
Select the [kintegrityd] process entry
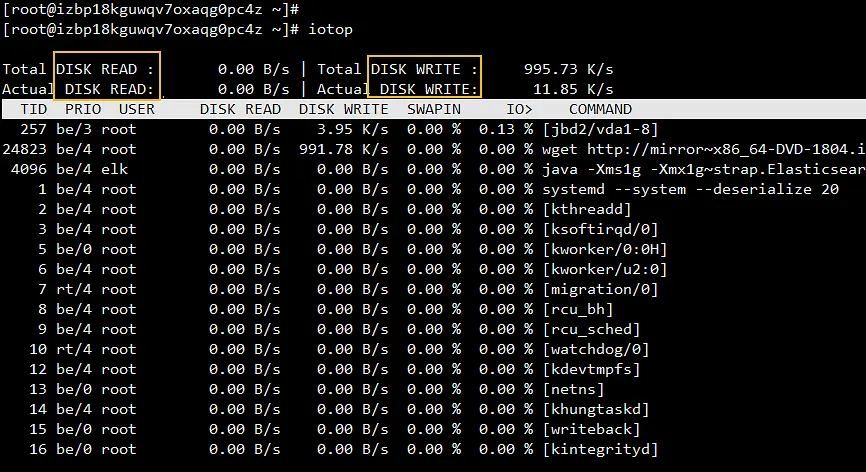pyautogui.click(x=600, y=449)
